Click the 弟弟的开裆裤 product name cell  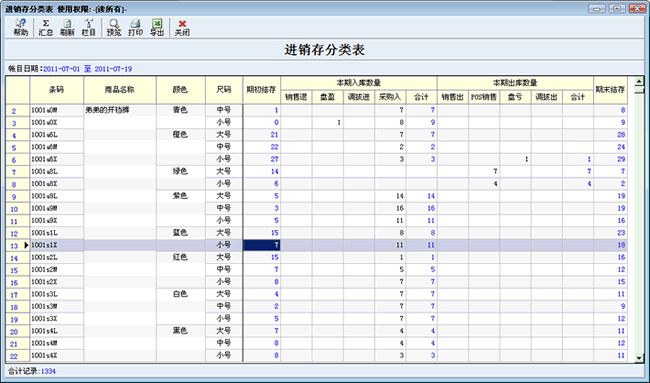point(120,110)
